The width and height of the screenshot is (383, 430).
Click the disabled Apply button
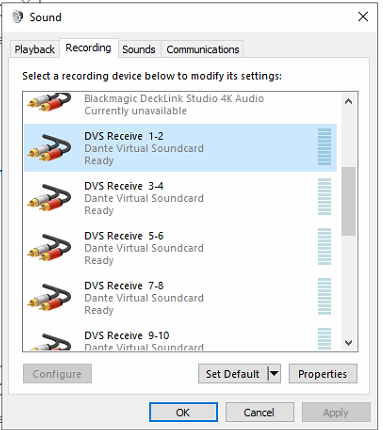(336, 412)
